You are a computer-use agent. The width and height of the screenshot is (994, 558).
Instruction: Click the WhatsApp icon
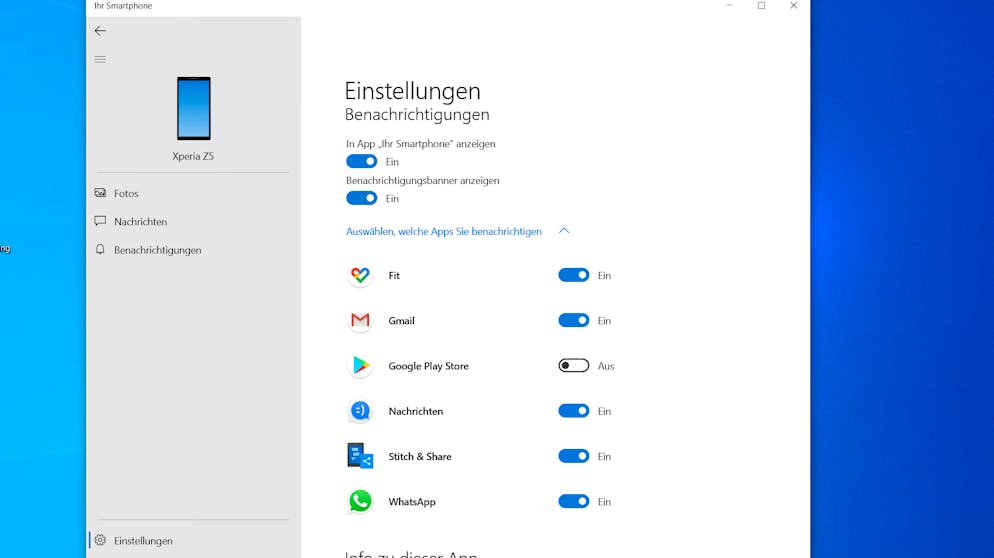pyautogui.click(x=360, y=501)
